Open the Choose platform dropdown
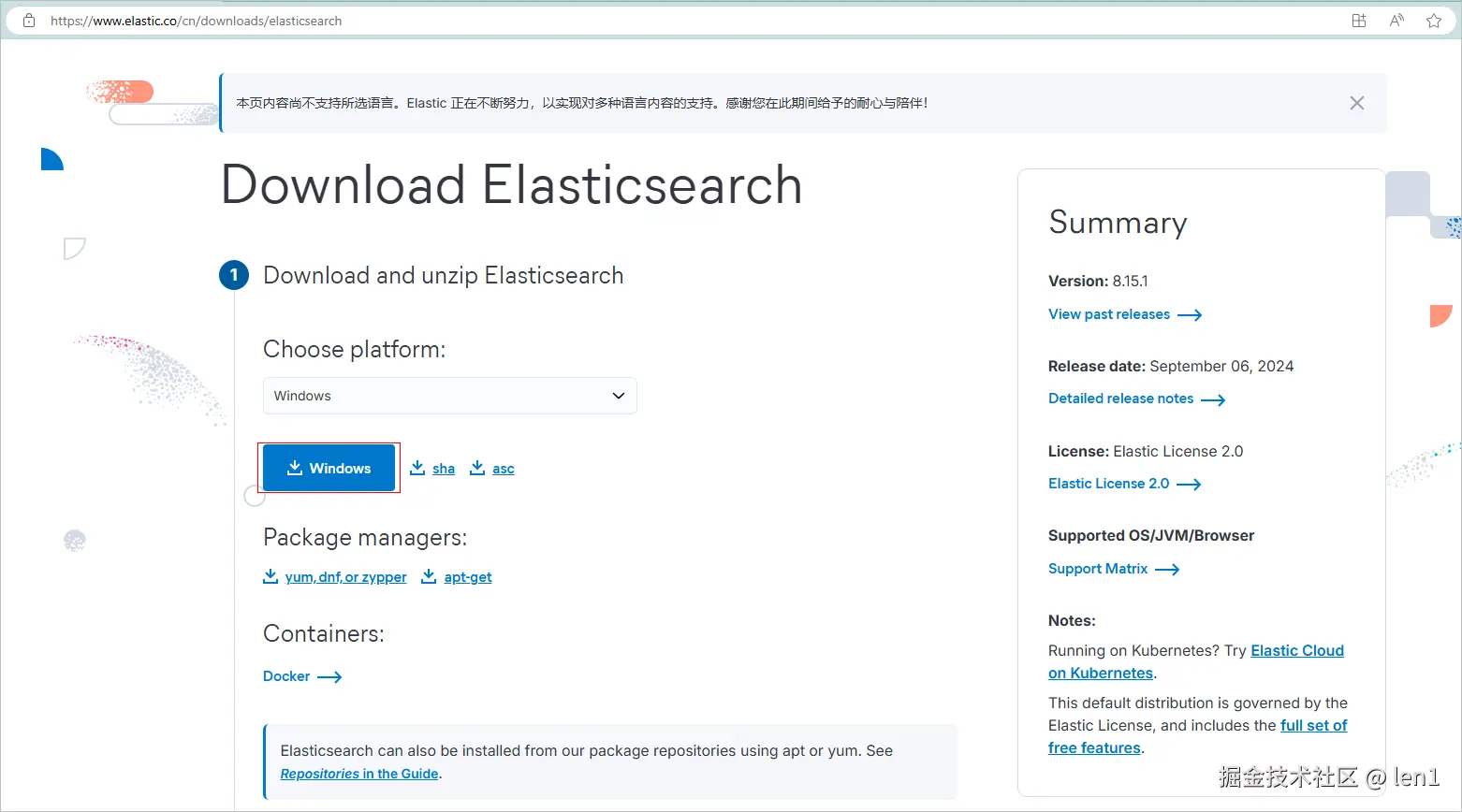The width and height of the screenshot is (1462, 812). (450, 396)
